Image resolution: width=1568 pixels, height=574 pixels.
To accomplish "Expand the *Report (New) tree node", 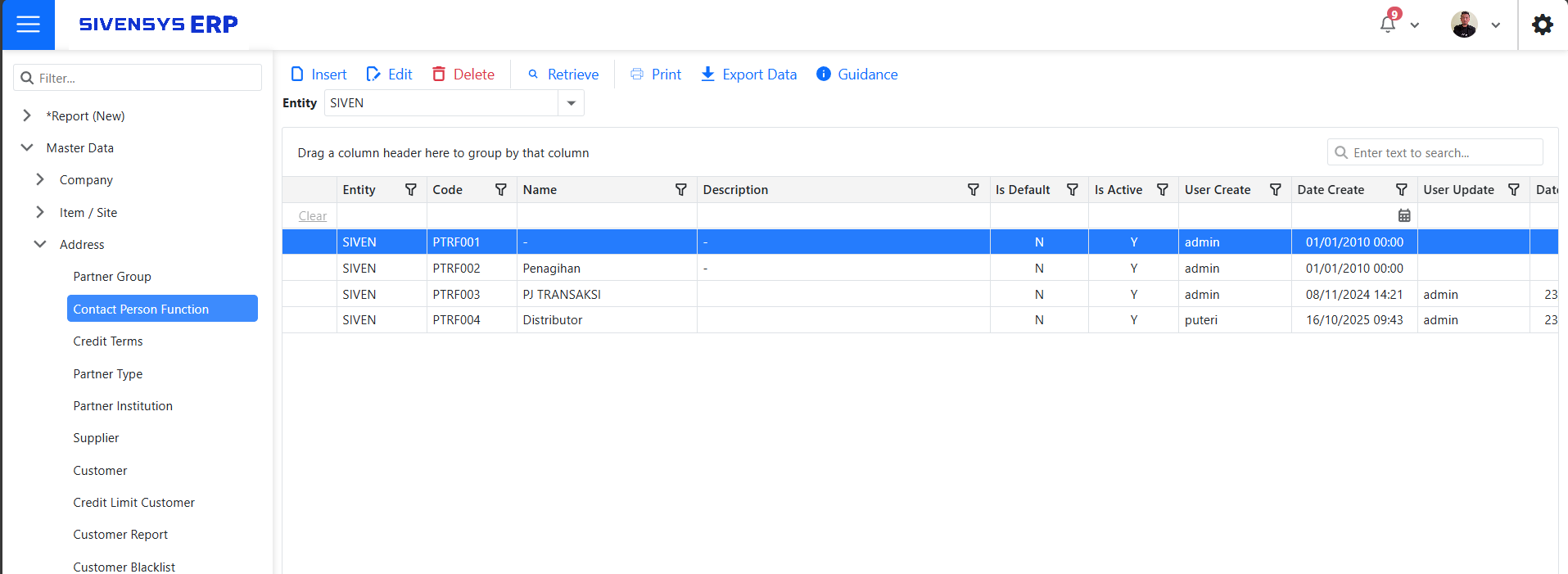I will [x=27, y=115].
